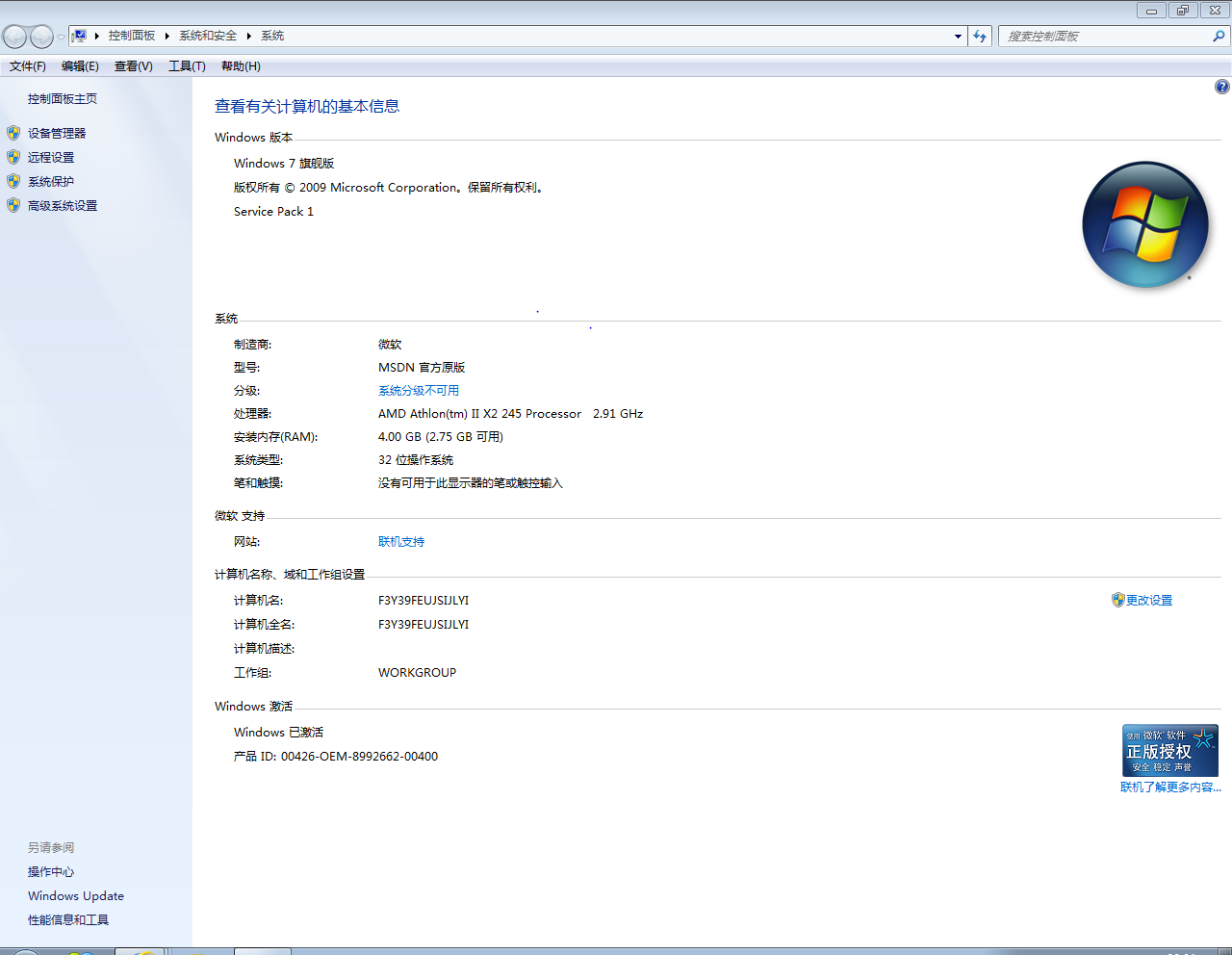This screenshot has height=955, width=1232.
Task: Click the Windows 已激活 status text
Action: (278, 733)
